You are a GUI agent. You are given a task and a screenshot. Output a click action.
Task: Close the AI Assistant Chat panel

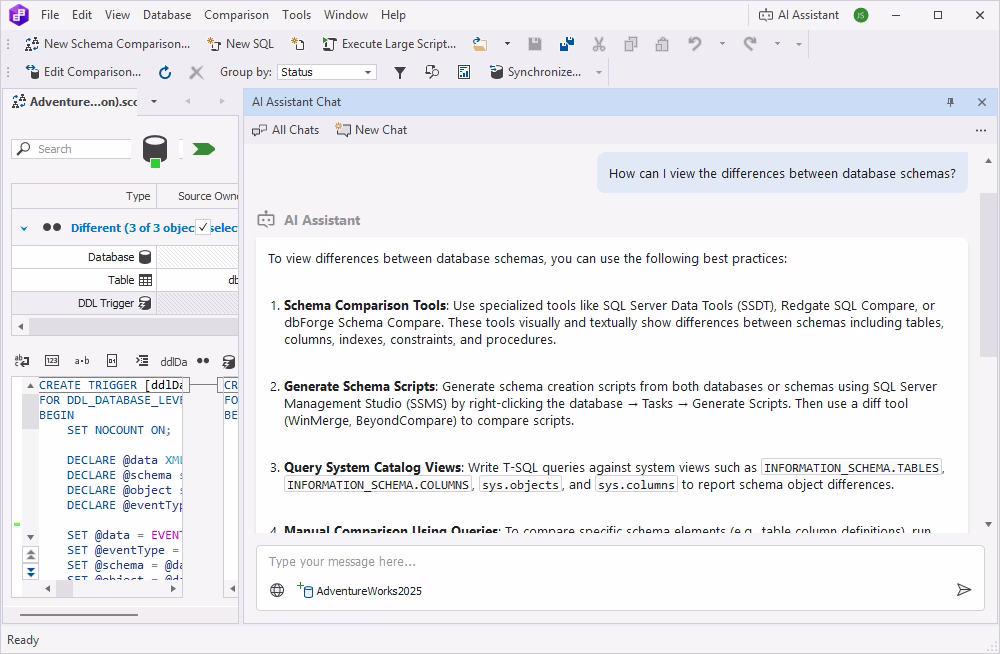(x=982, y=102)
